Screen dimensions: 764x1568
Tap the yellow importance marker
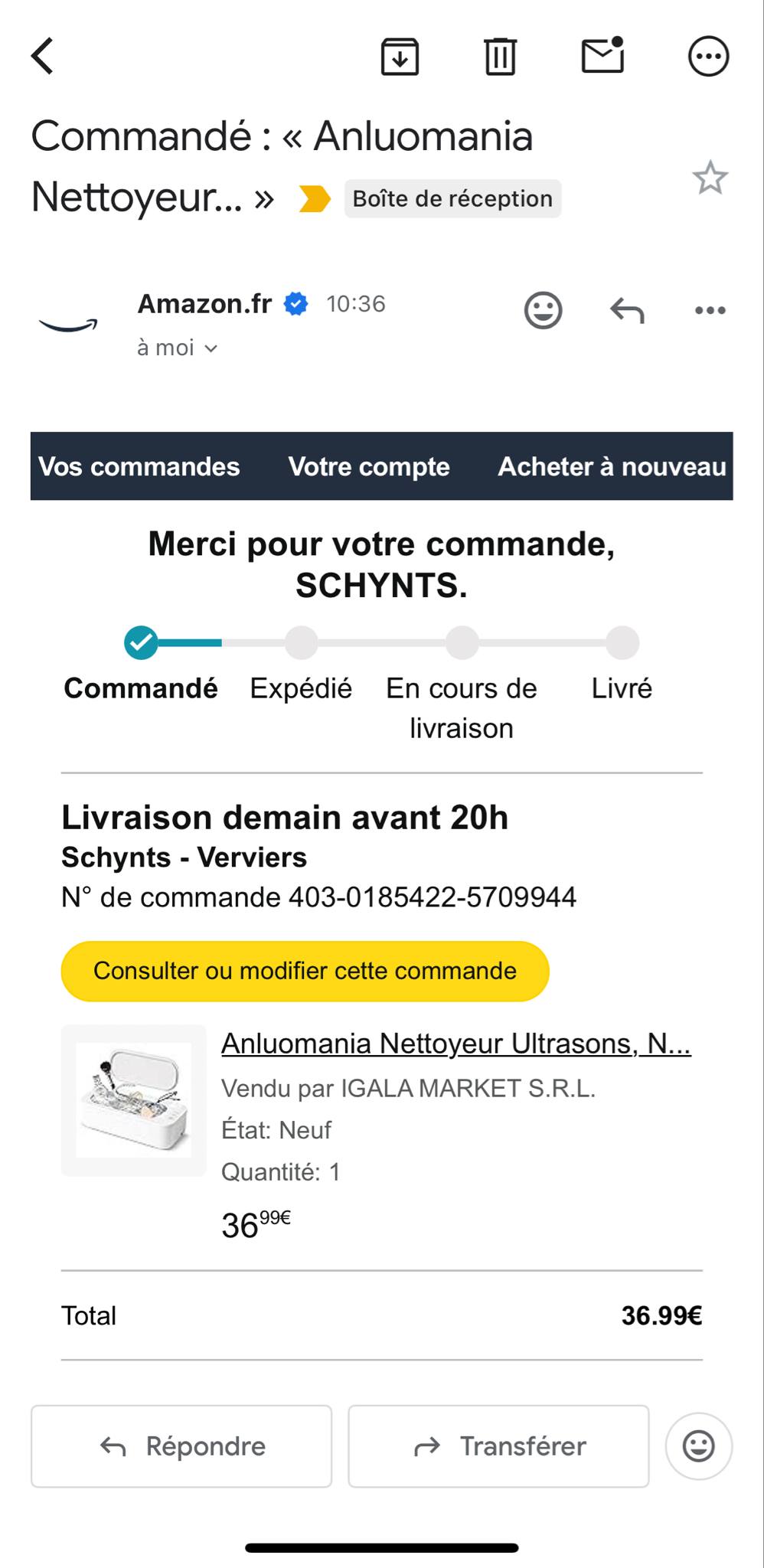pos(315,199)
